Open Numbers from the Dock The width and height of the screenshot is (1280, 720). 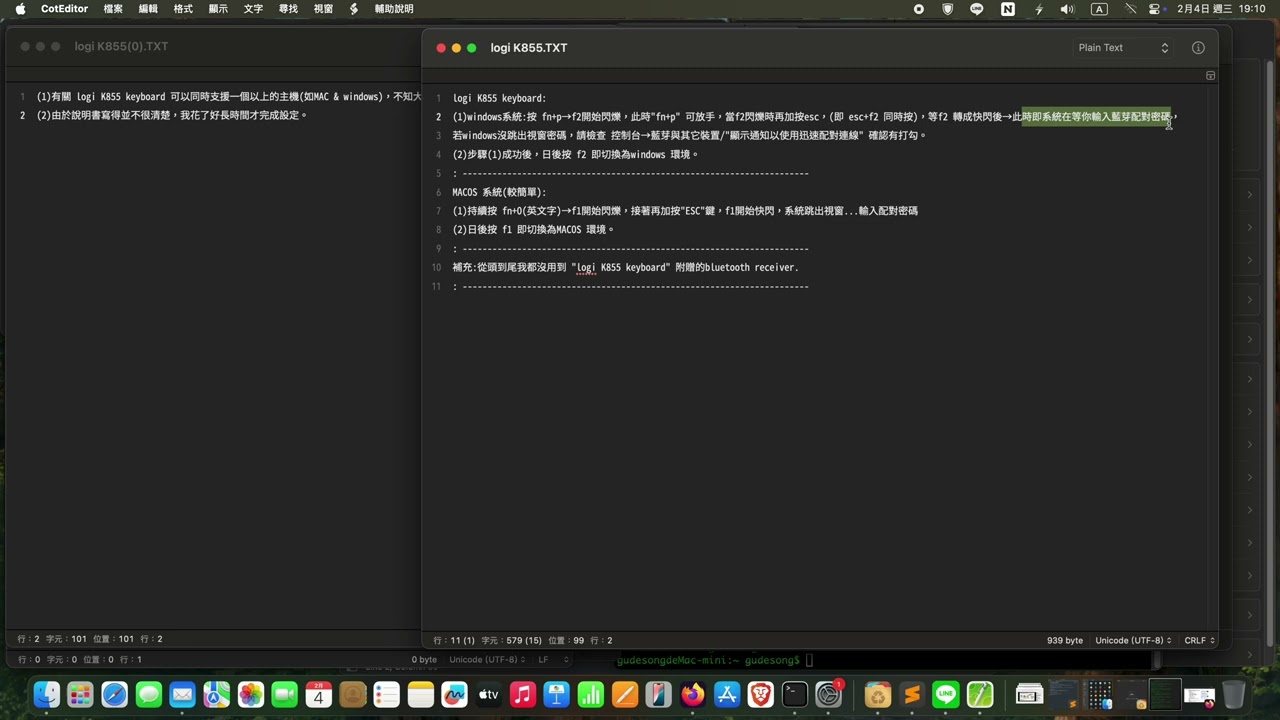coord(590,694)
